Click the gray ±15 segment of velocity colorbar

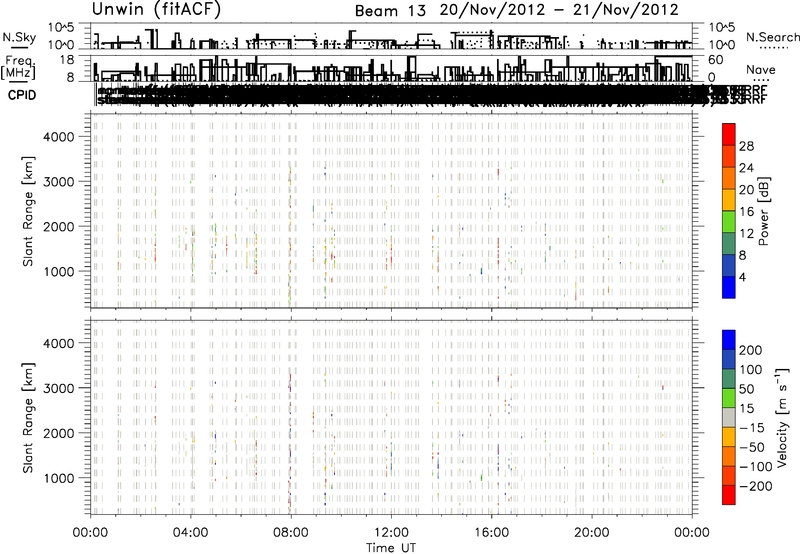click(729, 417)
